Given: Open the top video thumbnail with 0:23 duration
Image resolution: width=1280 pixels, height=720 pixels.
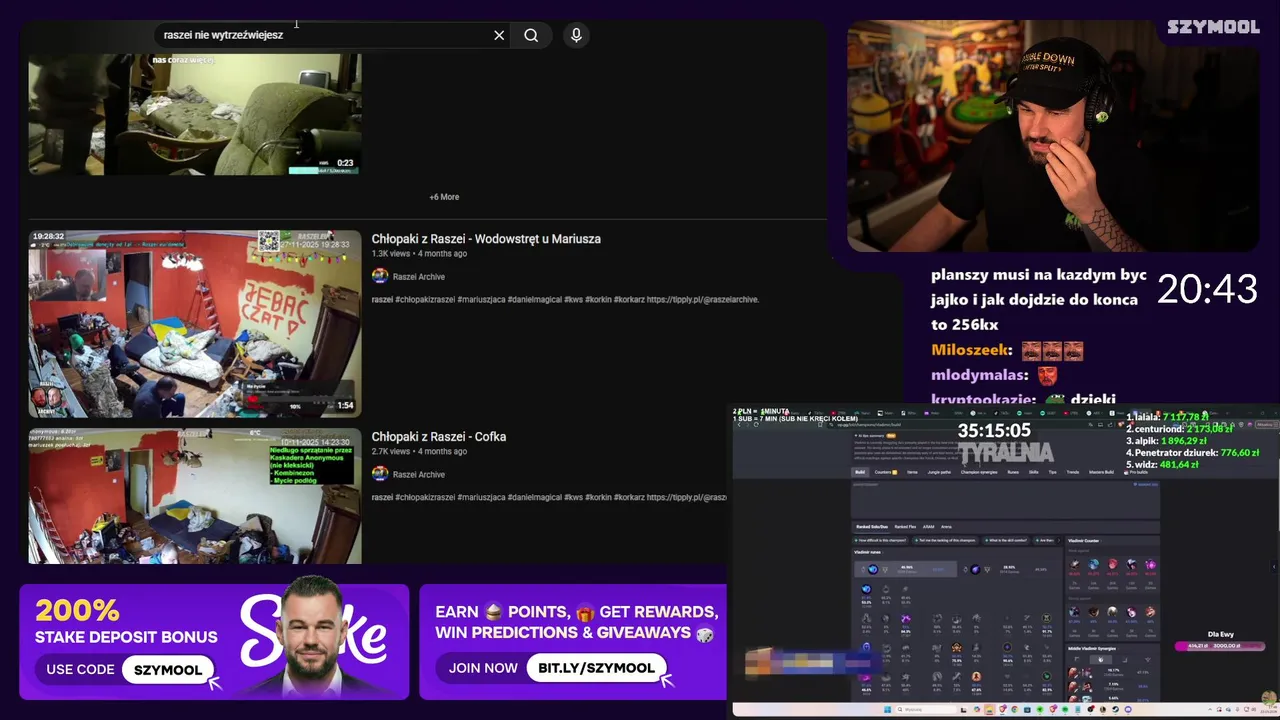Looking at the screenshot, I should click(195, 114).
